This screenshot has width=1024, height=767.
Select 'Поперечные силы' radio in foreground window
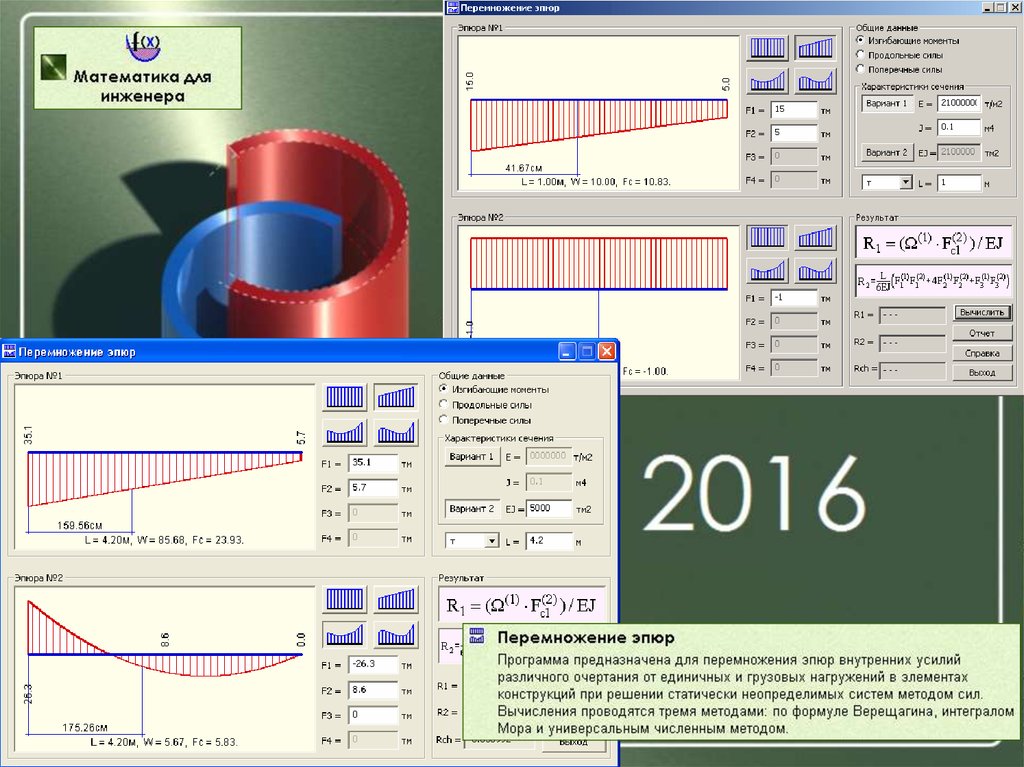[x=443, y=421]
